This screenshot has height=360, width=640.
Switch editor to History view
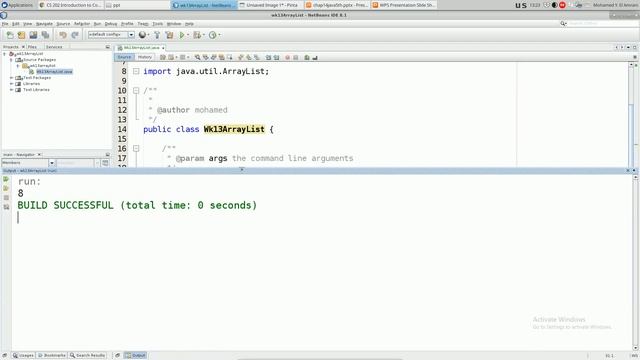pos(144,57)
